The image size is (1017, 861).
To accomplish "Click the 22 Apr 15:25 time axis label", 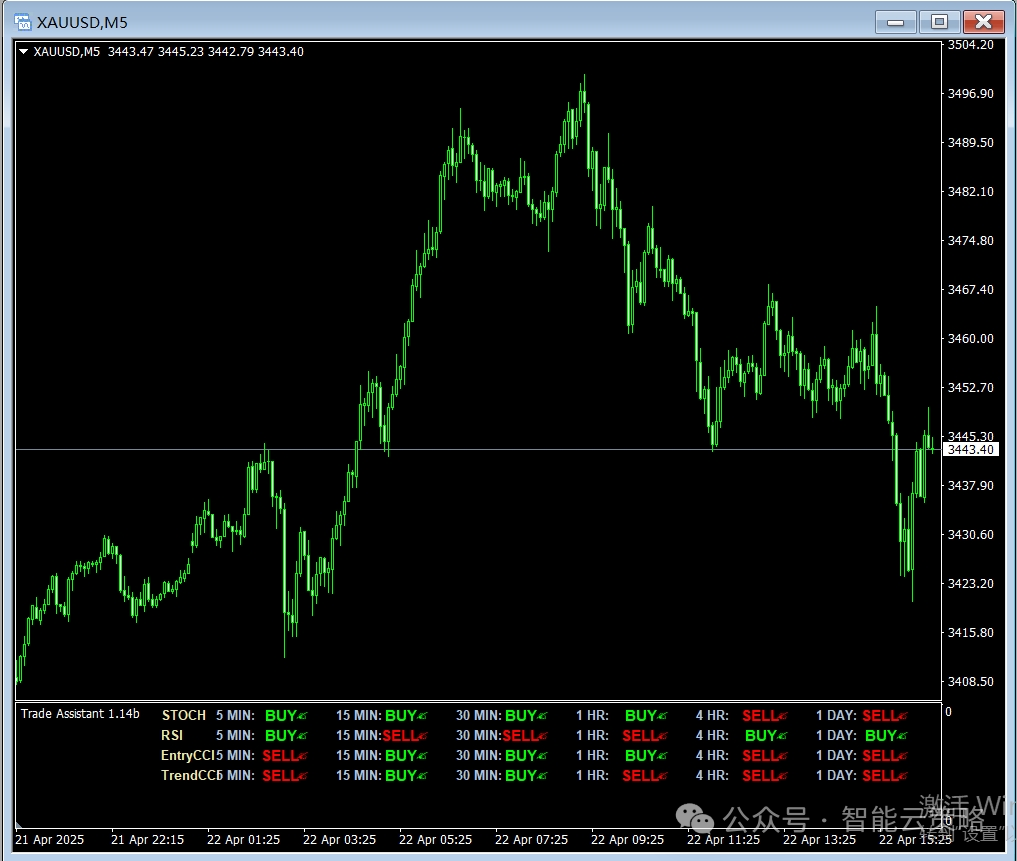I will click(915, 840).
